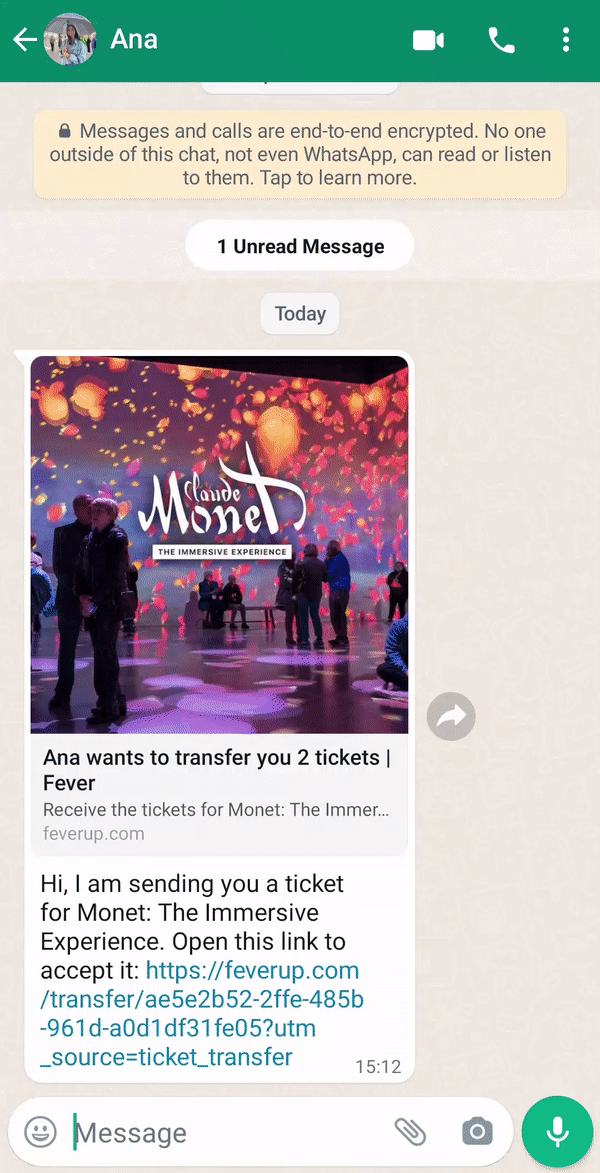The height and width of the screenshot is (1173, 600).
Task: Open the Monet Immersive Experience preview image
Action: [x=219, y=545]
